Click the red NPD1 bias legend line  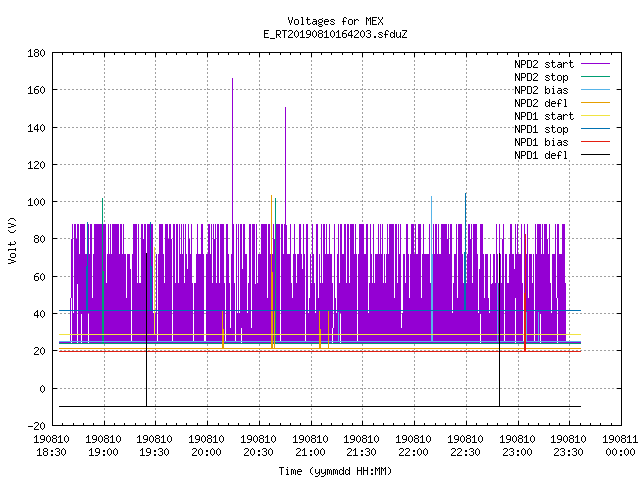(595, 142)
